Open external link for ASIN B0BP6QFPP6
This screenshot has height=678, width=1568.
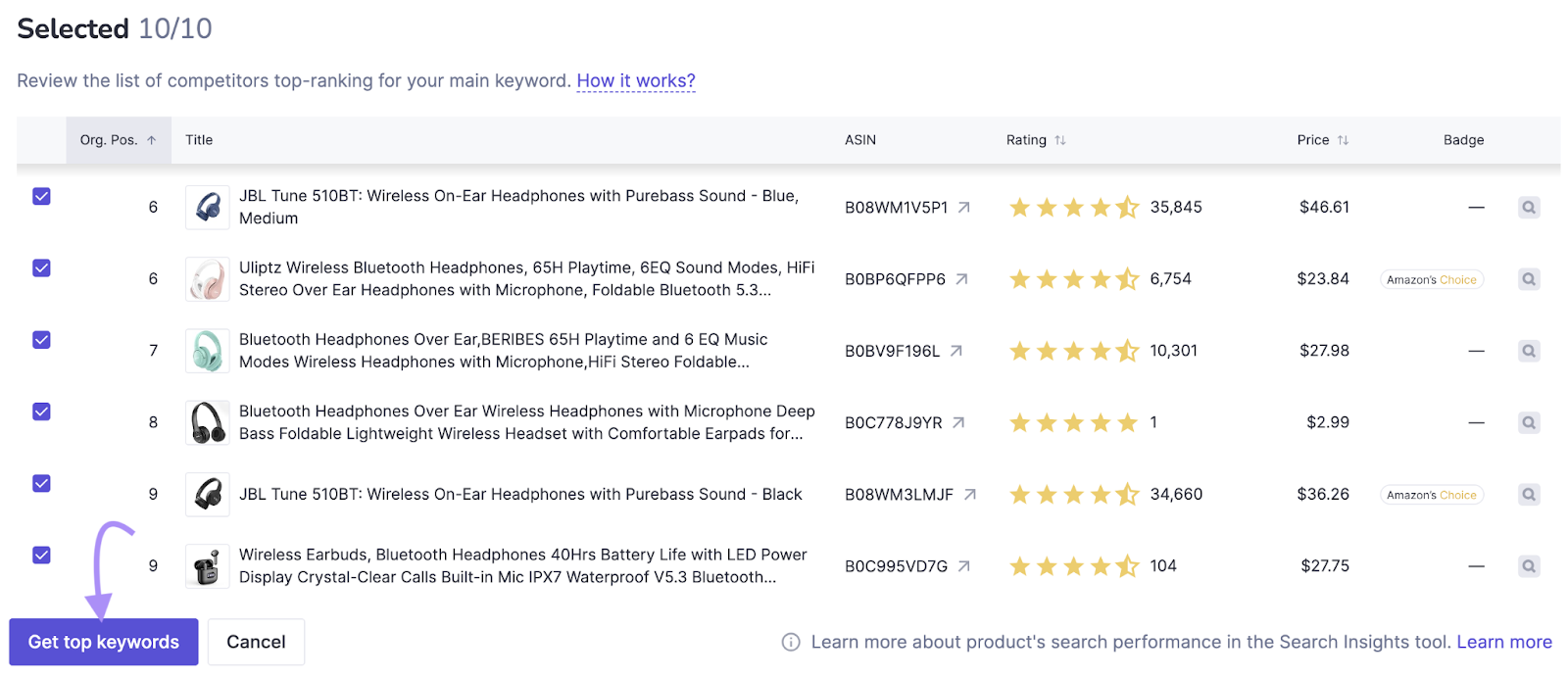coord(961,279)
